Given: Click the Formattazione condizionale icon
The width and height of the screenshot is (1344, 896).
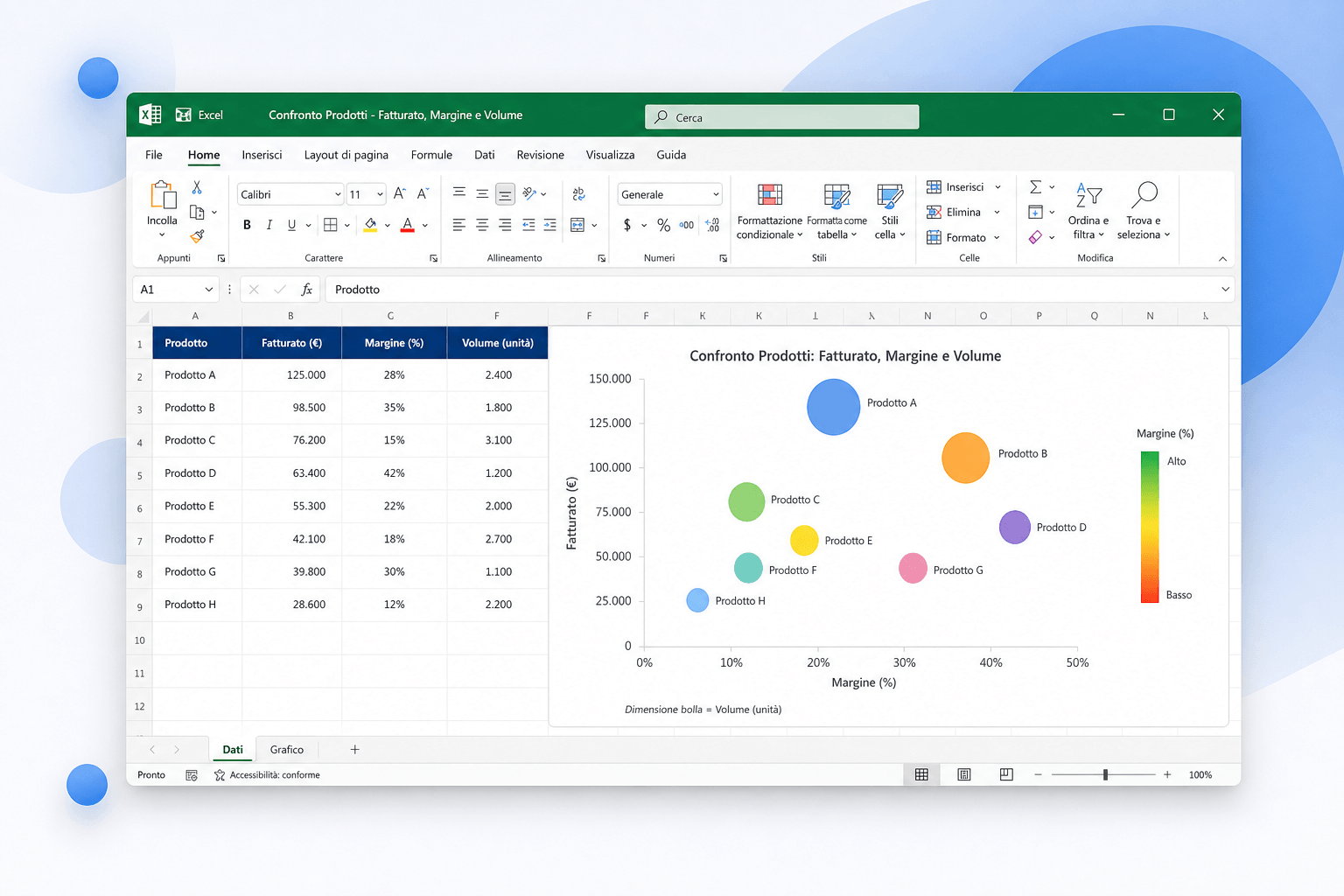Looking at the screenshot, I should pos(770,195).
